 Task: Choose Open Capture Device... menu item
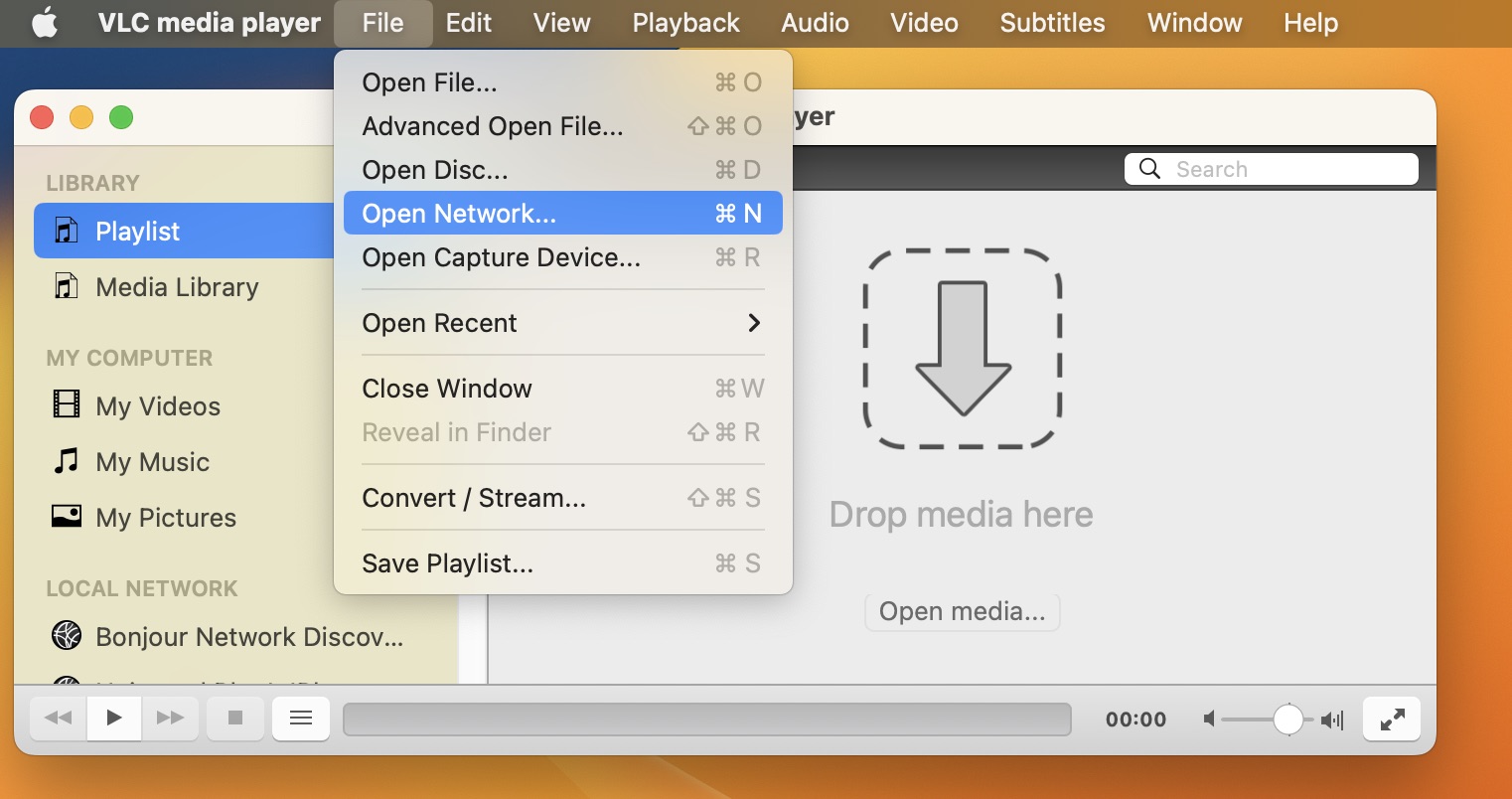click(x=563, y=257)
